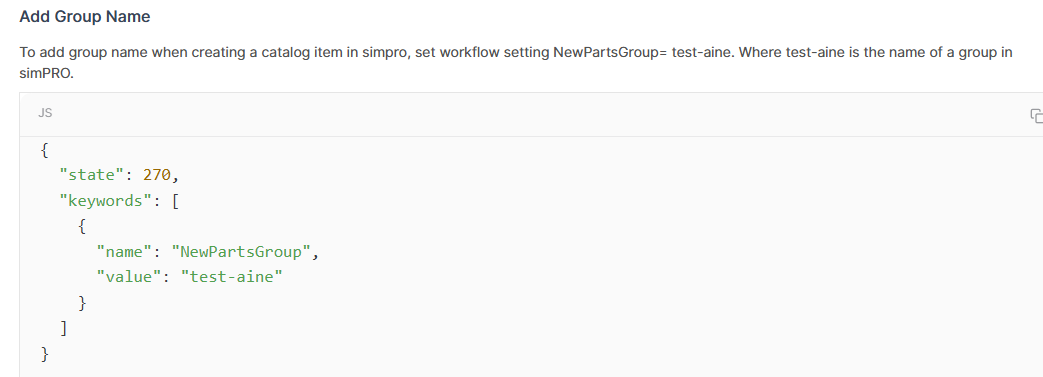Click the "value" key in code
This screenshot has width=1043, height=377.
(130, 277)
